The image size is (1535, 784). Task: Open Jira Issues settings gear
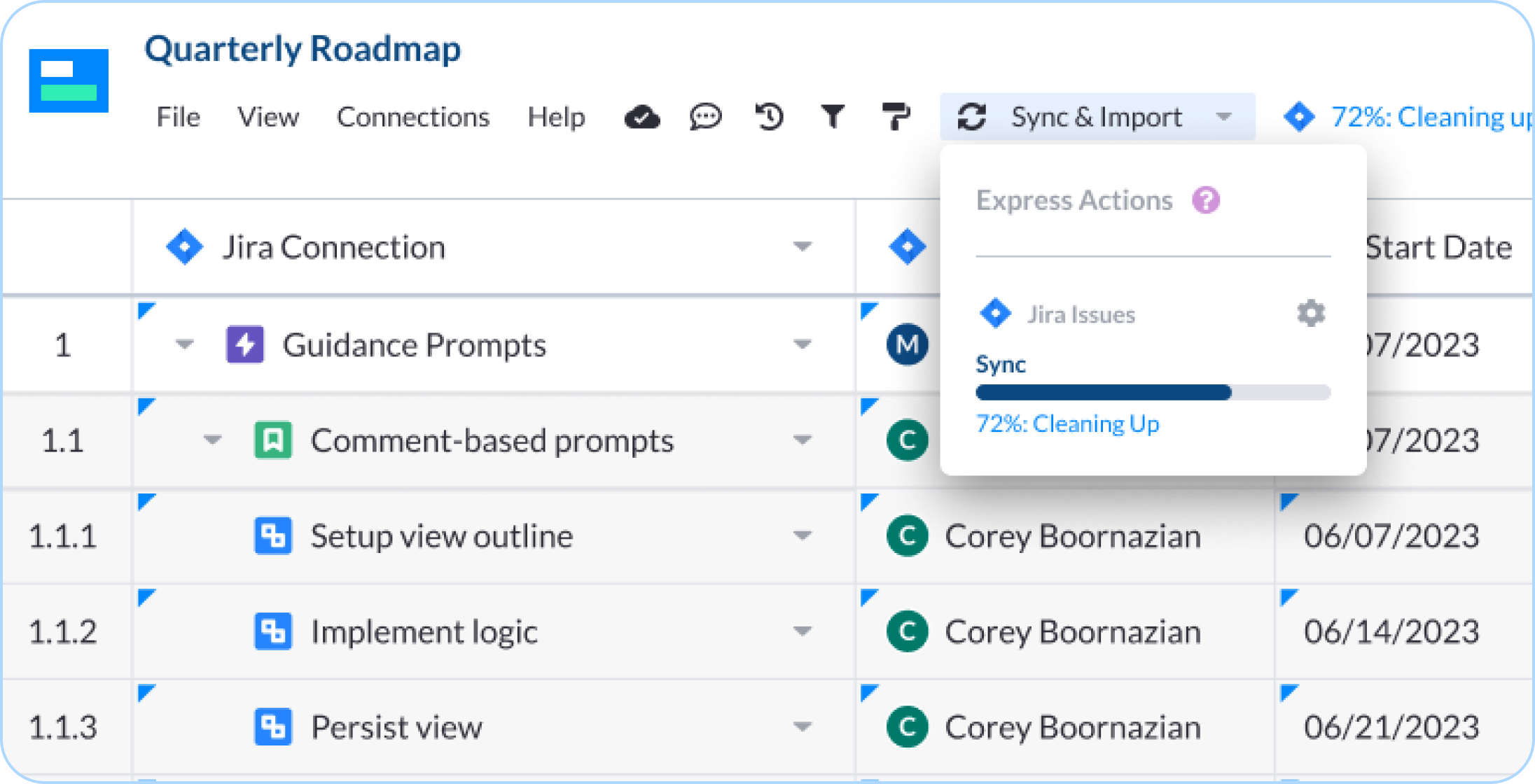tap(1311, 314)
